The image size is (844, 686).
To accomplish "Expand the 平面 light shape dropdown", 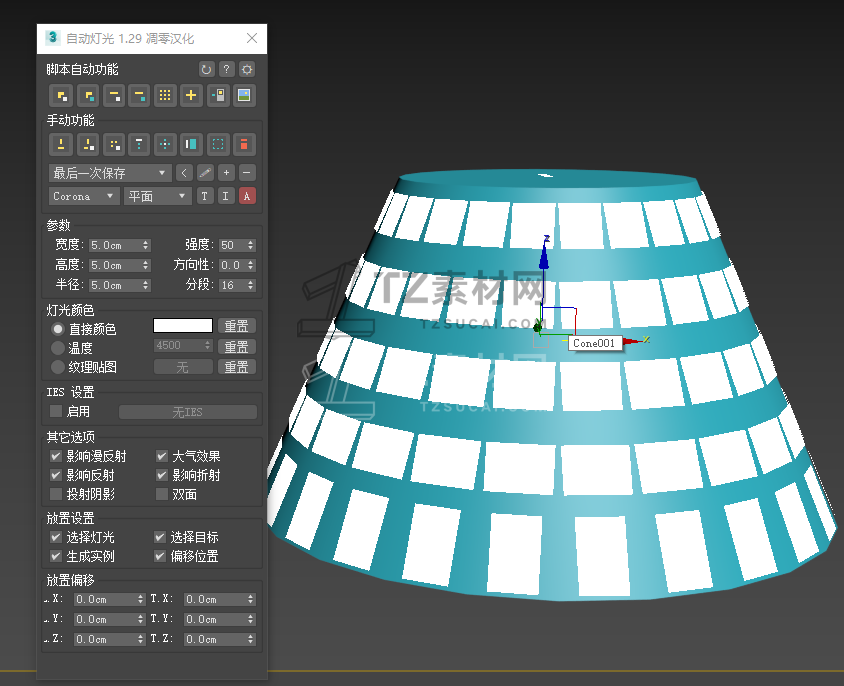I will (x=157, y=196).
